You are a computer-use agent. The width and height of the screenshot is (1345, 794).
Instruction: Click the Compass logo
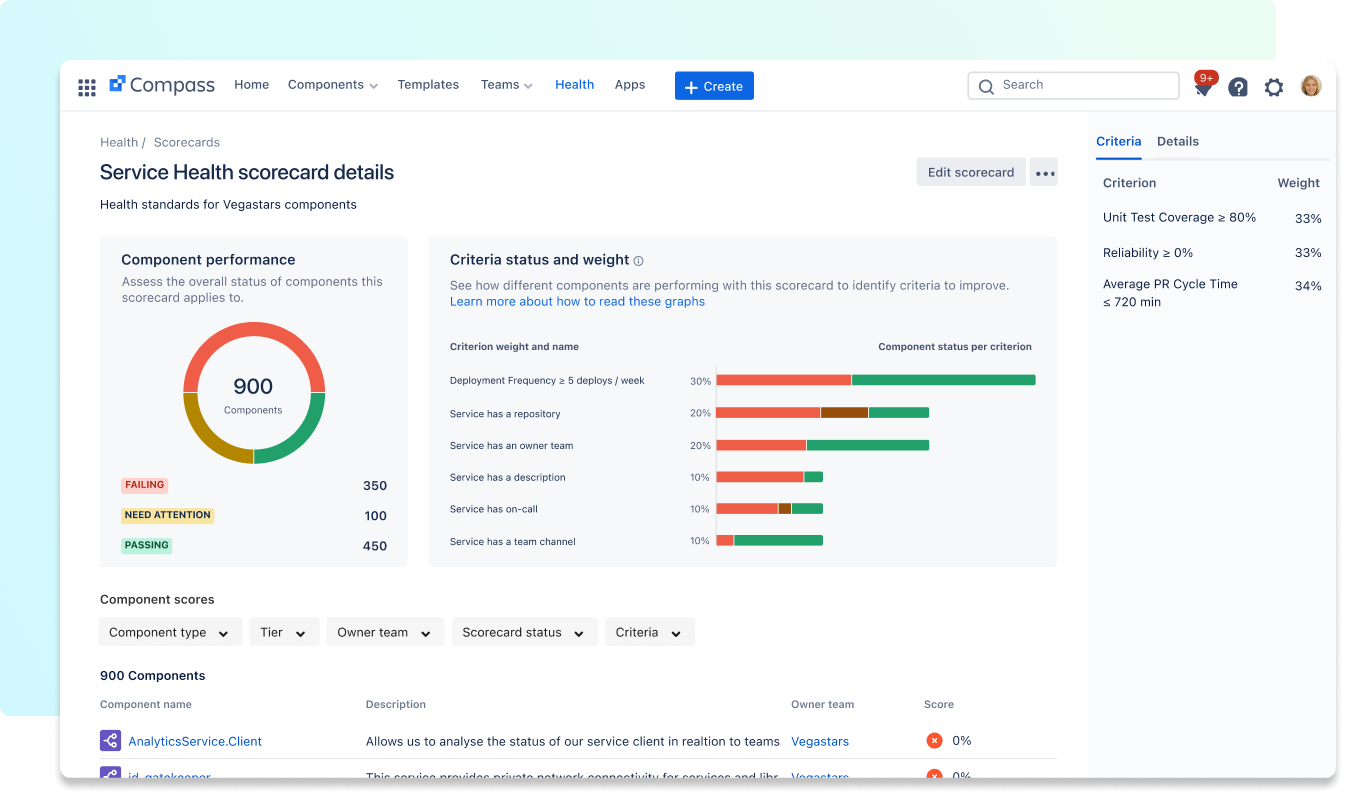coord(162,85)
